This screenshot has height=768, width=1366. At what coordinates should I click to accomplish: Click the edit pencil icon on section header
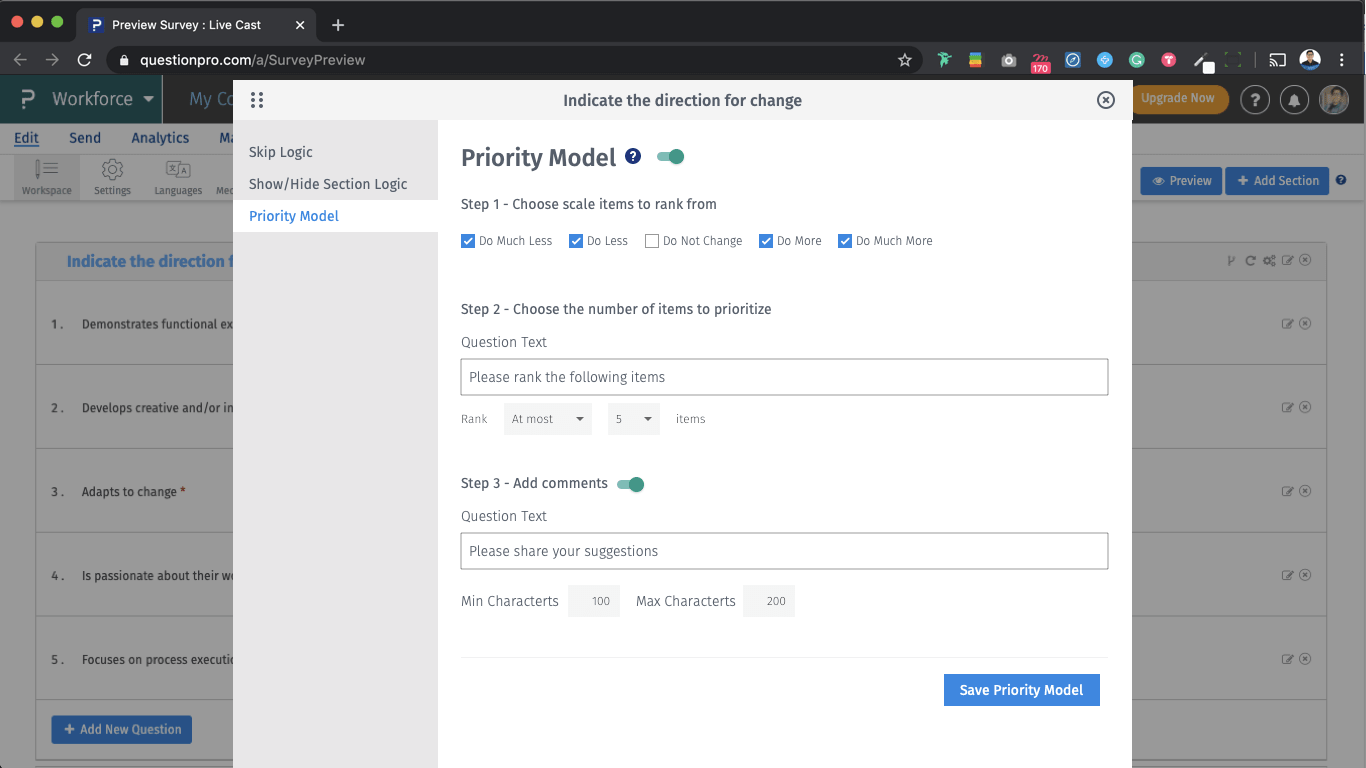(x=1288, y=259)
